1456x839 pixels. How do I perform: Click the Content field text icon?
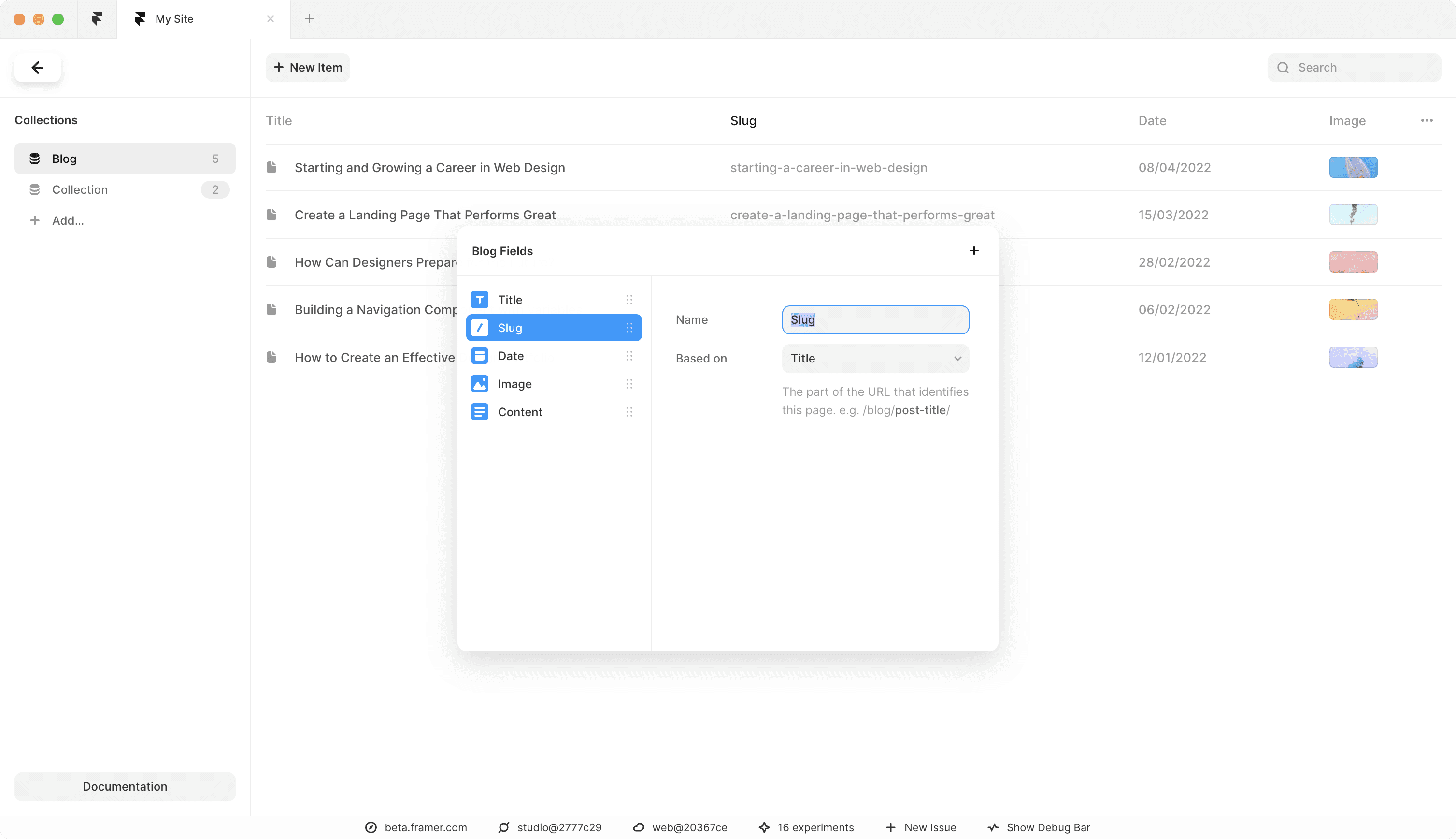pos(479,412)
